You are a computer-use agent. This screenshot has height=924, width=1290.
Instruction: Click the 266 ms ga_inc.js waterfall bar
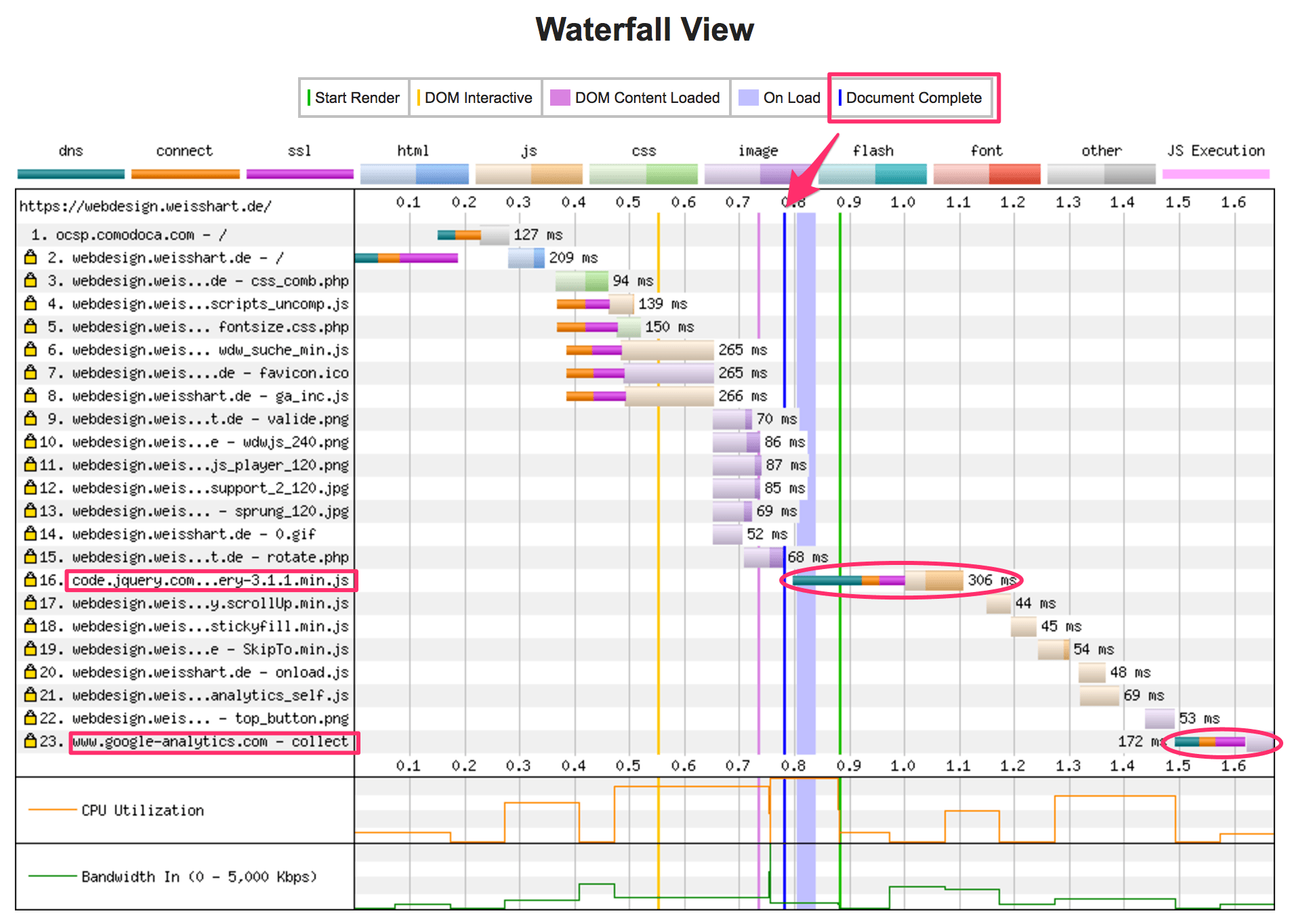click(640, 396)
